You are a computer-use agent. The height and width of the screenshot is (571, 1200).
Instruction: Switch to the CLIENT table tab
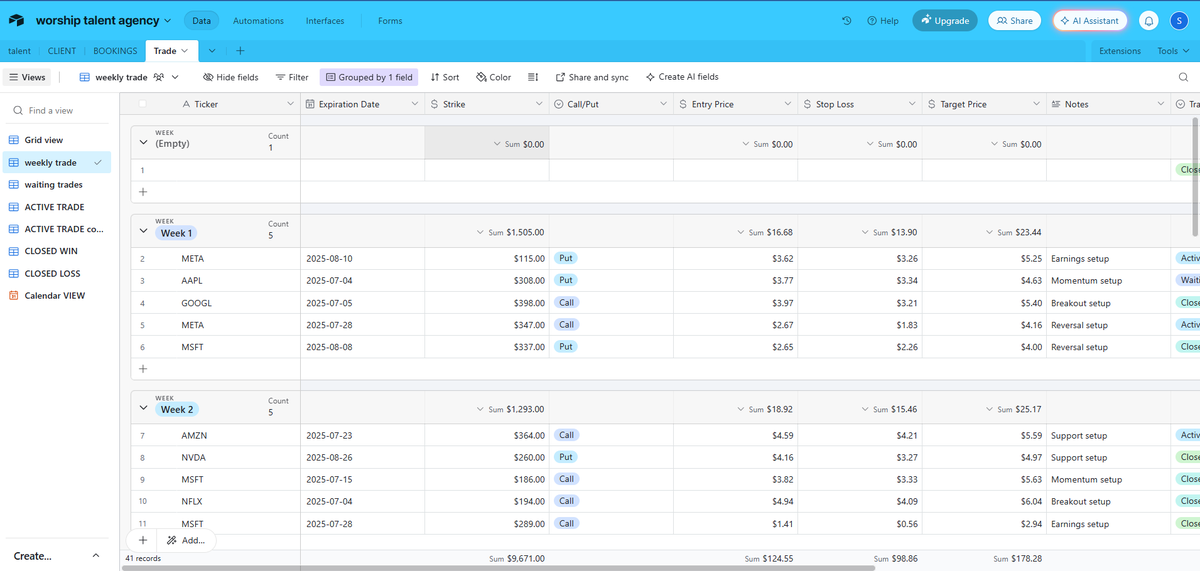[x=62, y=51]
